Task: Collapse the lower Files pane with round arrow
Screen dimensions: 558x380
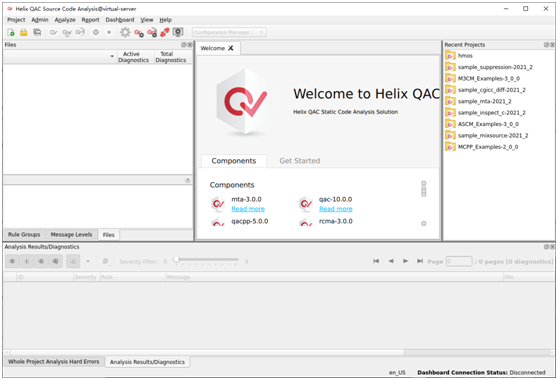Action: (x=188, y=180)
